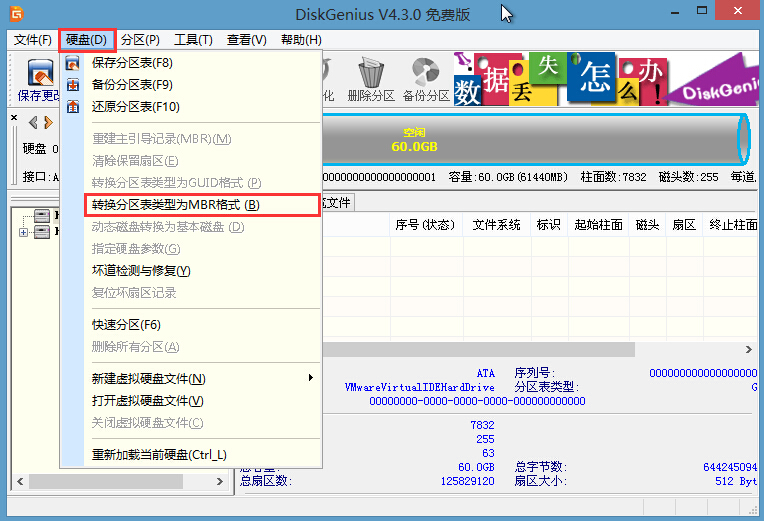Sort by 序号(状态) column header
Viewport: 764px width, 521px height.
coord(426,225)
